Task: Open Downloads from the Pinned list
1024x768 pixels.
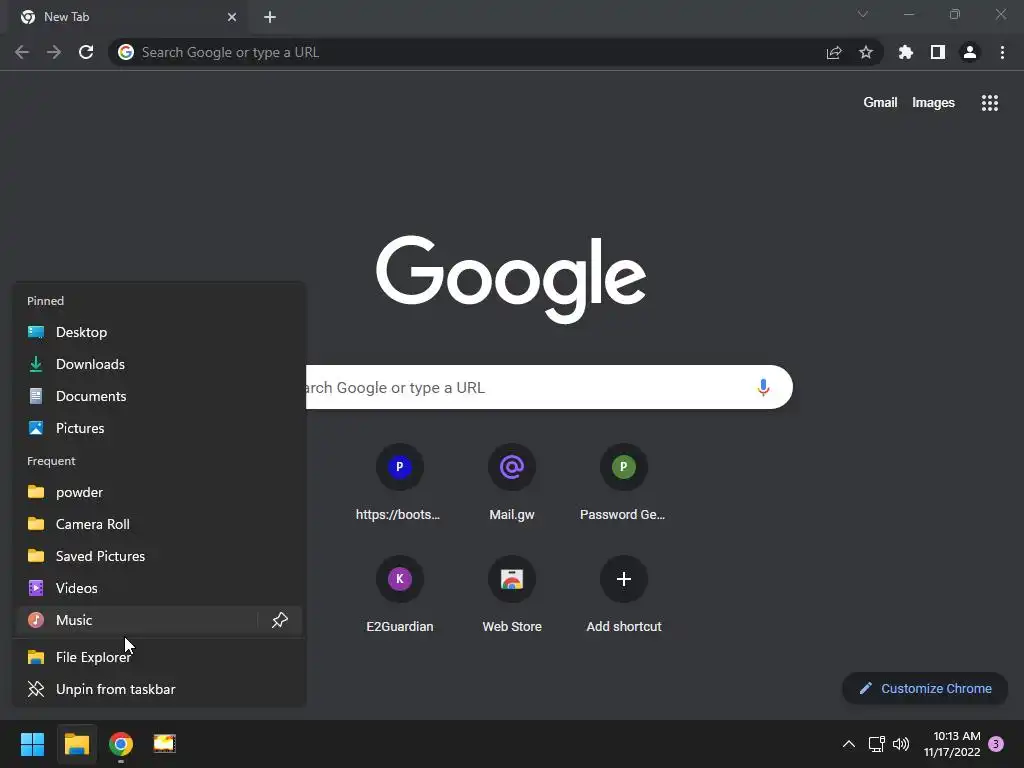Action: pyautogui.click(x=159, y=364)
